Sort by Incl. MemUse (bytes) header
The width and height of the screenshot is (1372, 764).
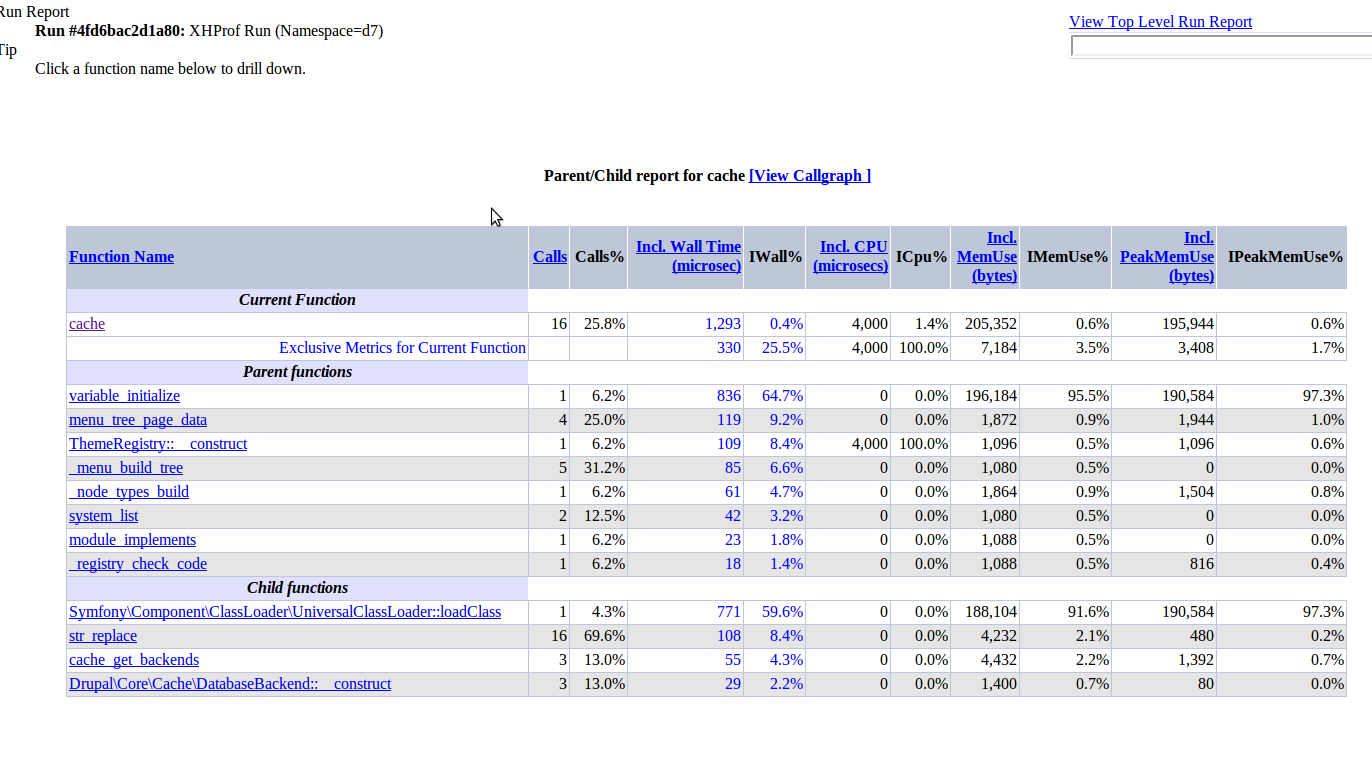[x=988, y=256]
